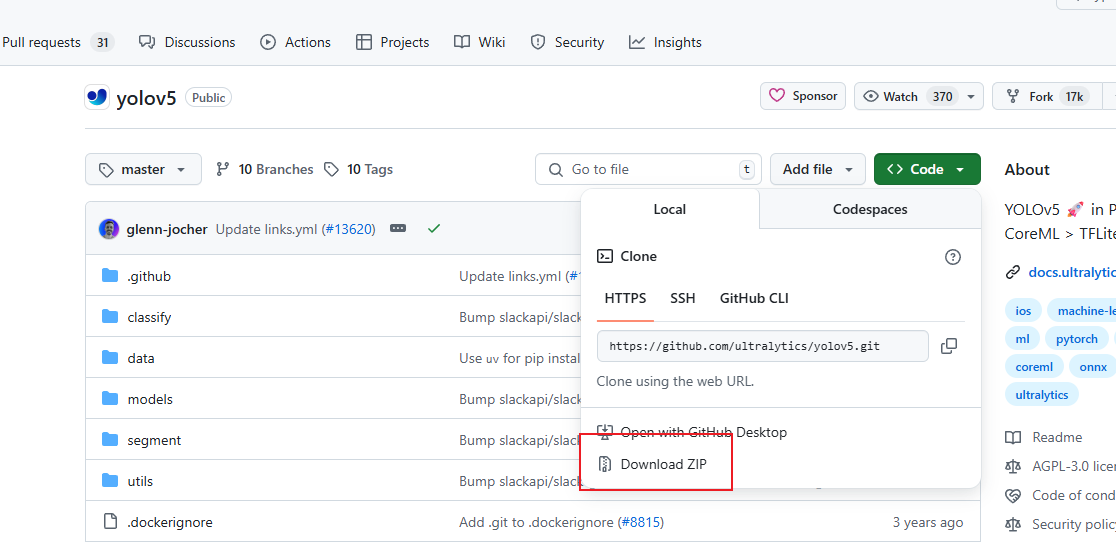1116x542 pixels.
Task: Click the Watch button
Action: point(907,96)
